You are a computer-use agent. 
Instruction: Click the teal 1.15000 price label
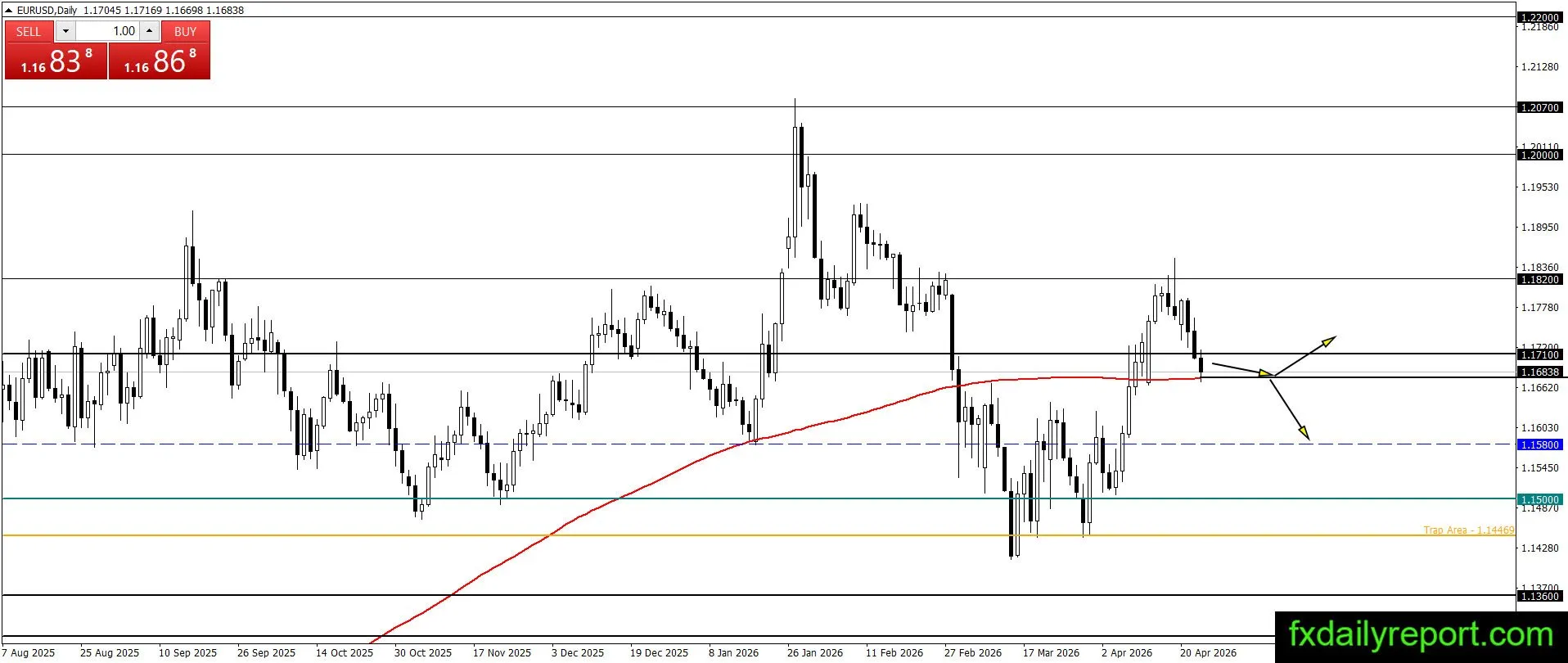[x=1539, y=499]
